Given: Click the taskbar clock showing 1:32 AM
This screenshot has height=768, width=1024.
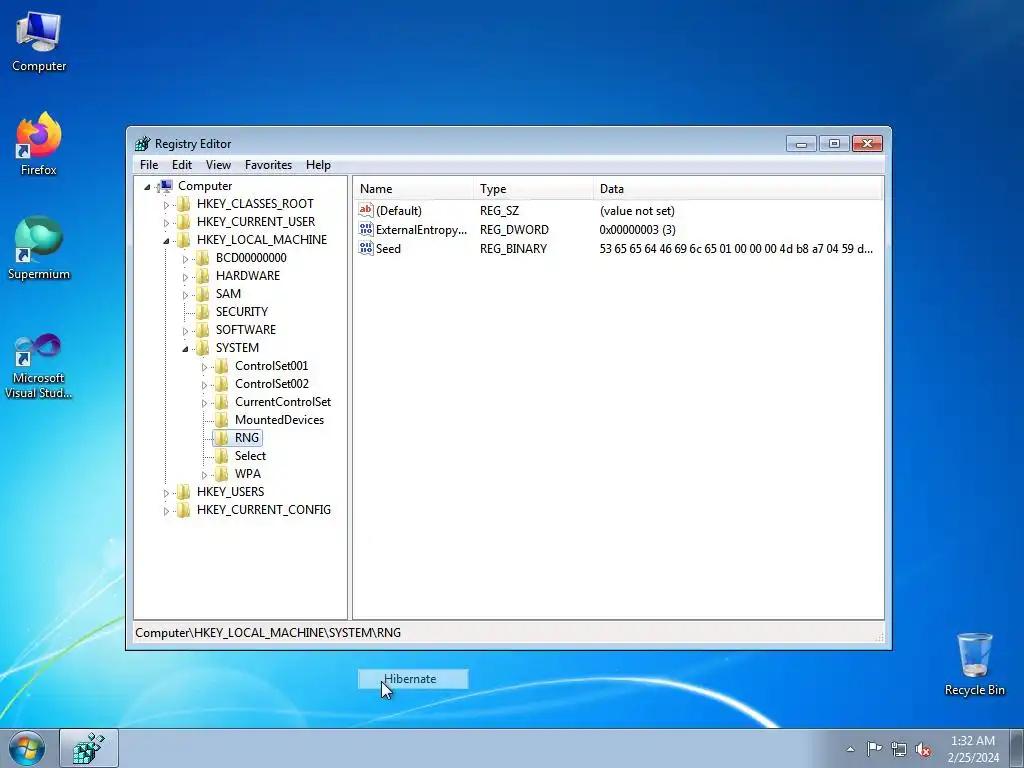Looking at the screenshot, I should (973, 748).
